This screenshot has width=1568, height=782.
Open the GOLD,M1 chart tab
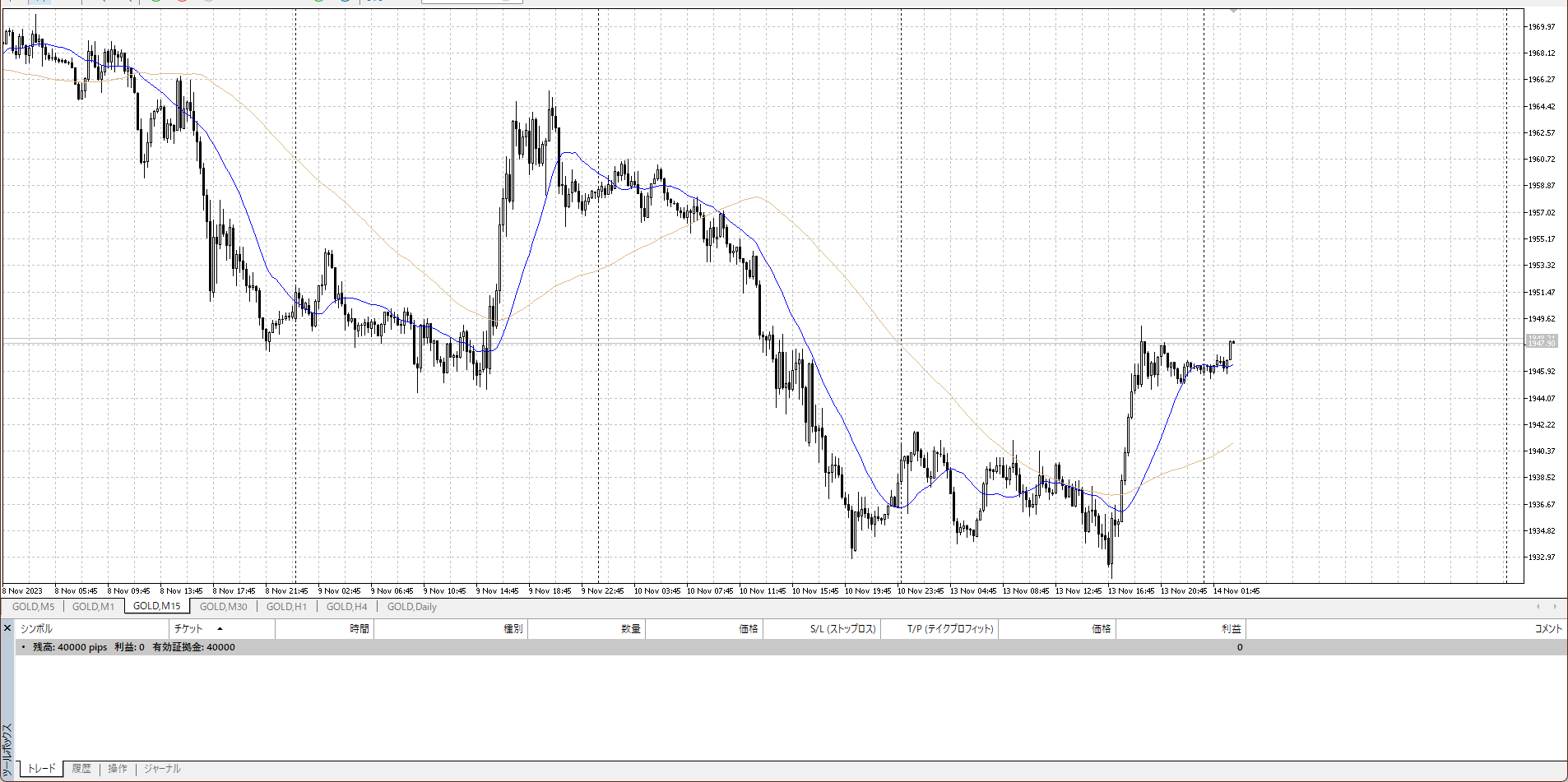click(93, 607)
